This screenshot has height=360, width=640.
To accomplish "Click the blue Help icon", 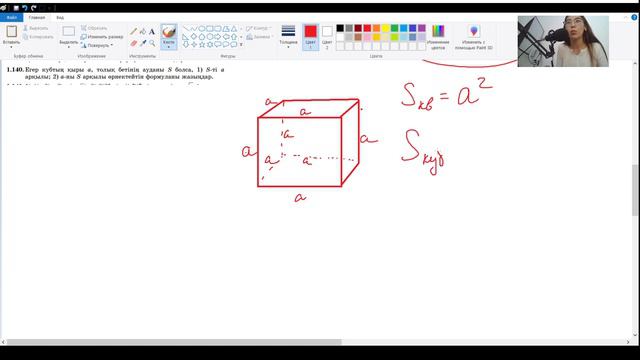I will point(634,17).
